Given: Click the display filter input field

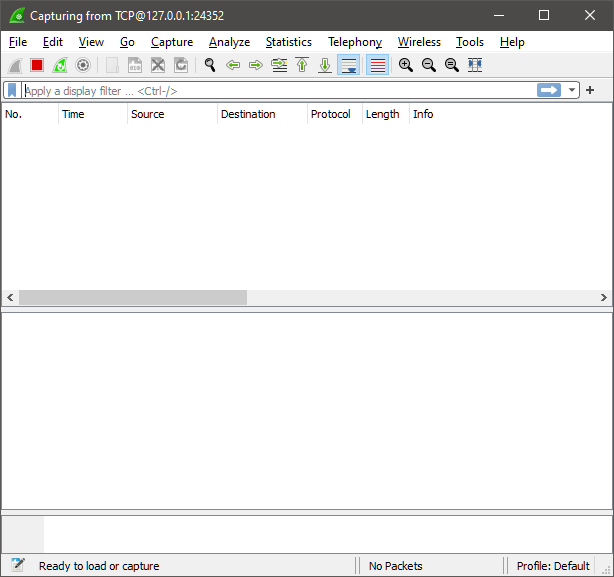Looking at the screenshot, I should click(x=279, y=91).
